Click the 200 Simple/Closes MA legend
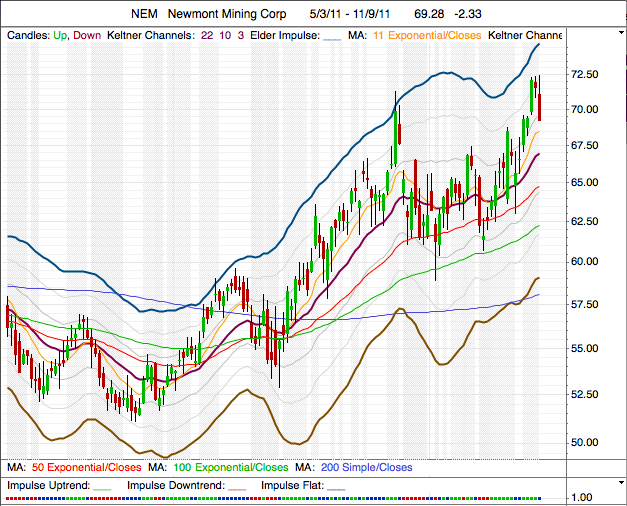627x506 pixels. (366, 468)
